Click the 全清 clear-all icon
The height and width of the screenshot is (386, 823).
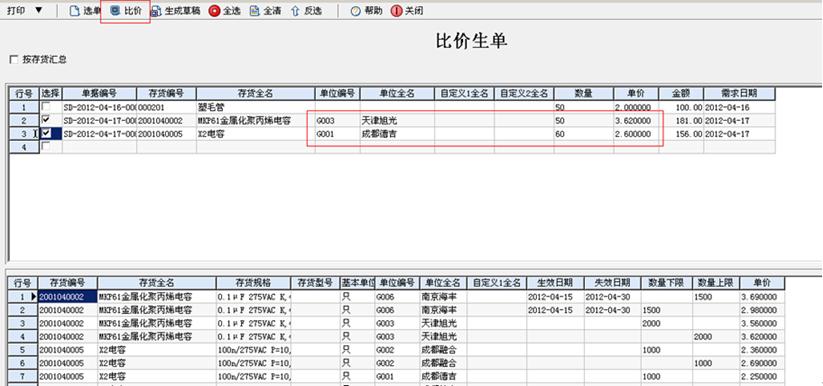255,11
